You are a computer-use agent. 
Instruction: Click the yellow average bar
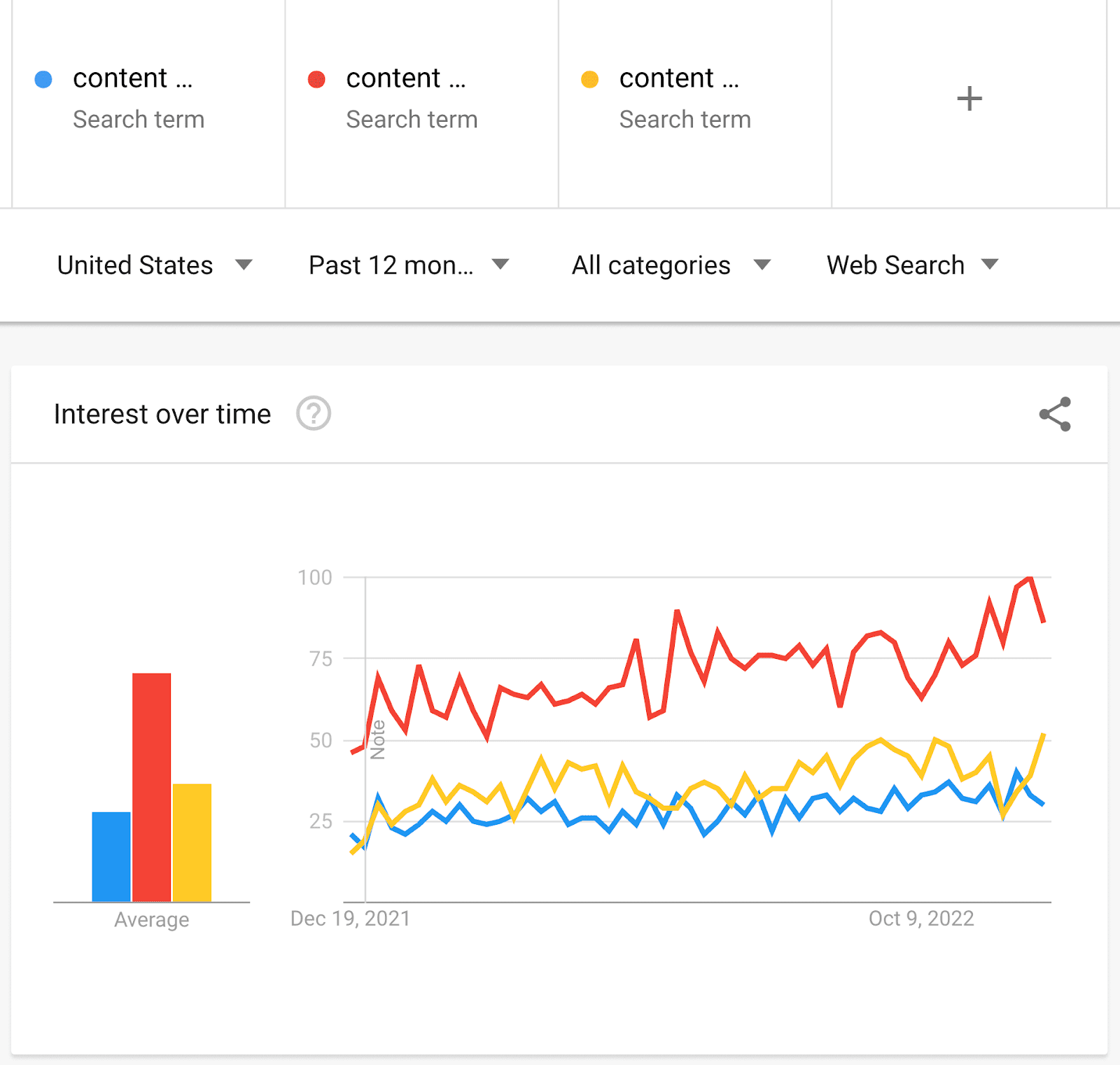pyautogui.click(x=192, y=842)
